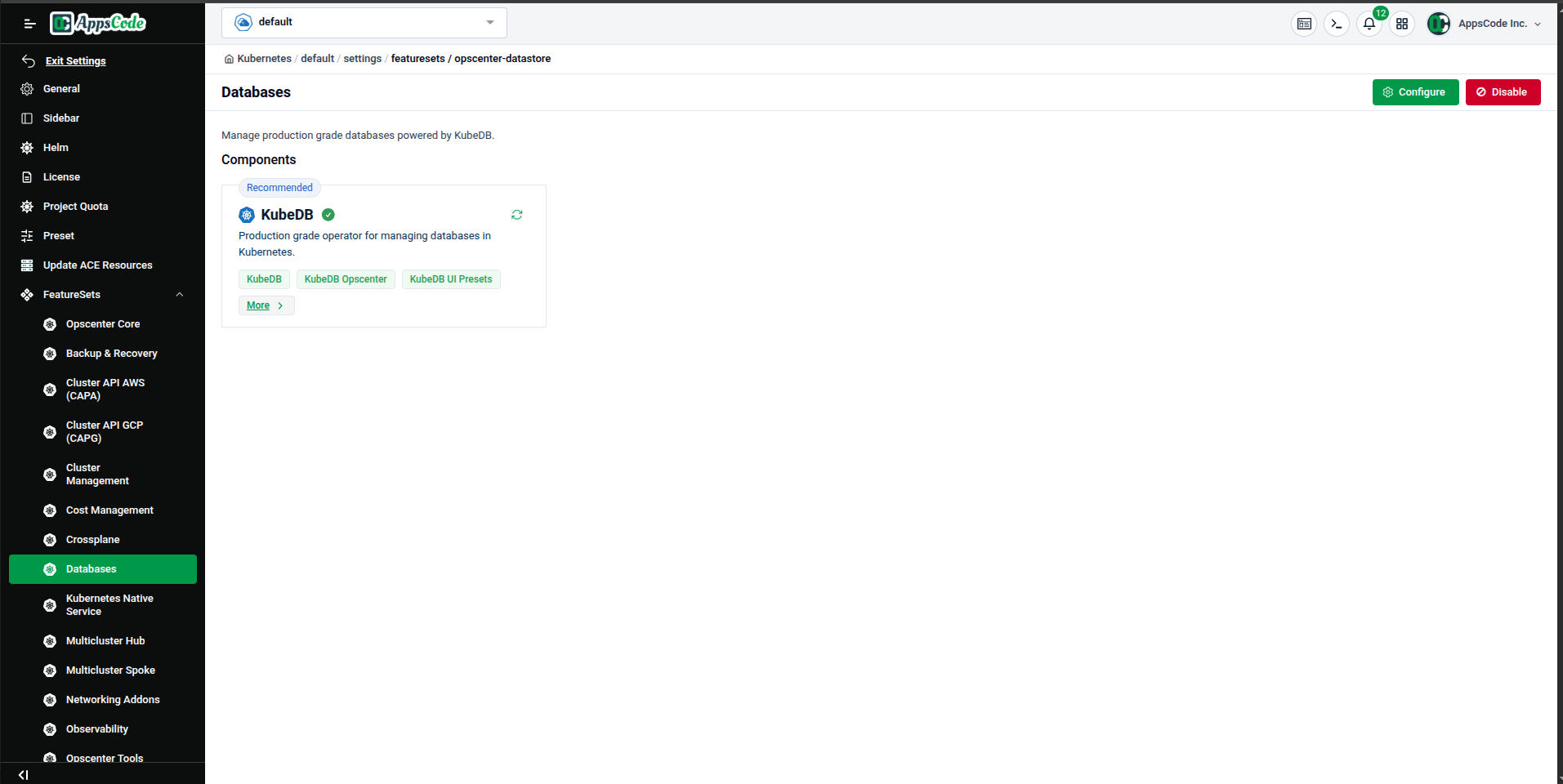Open notifications bell showing 12 alerts

(x=1369, y=24)
